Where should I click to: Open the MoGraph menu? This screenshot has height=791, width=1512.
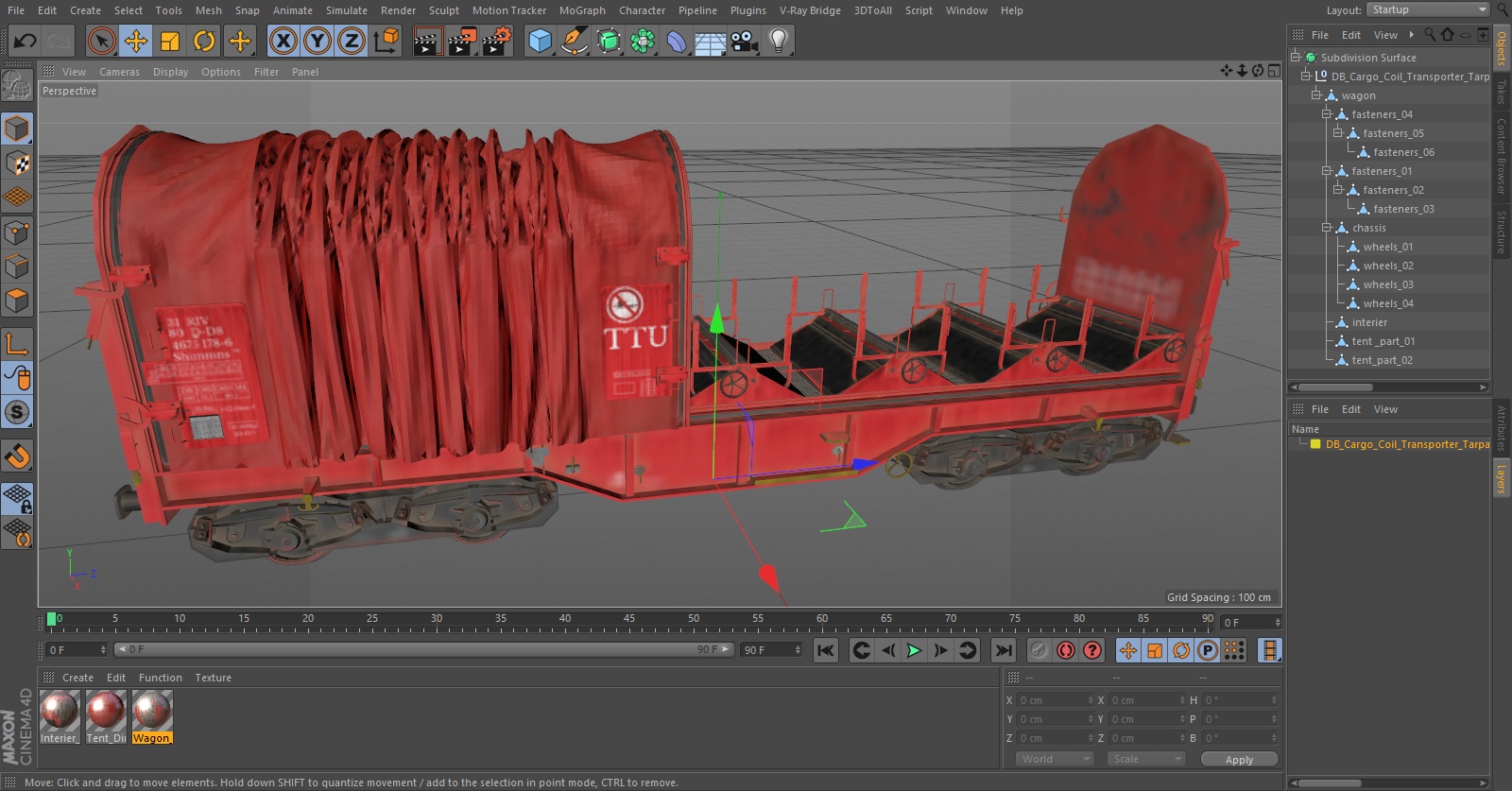pos(582,10)
